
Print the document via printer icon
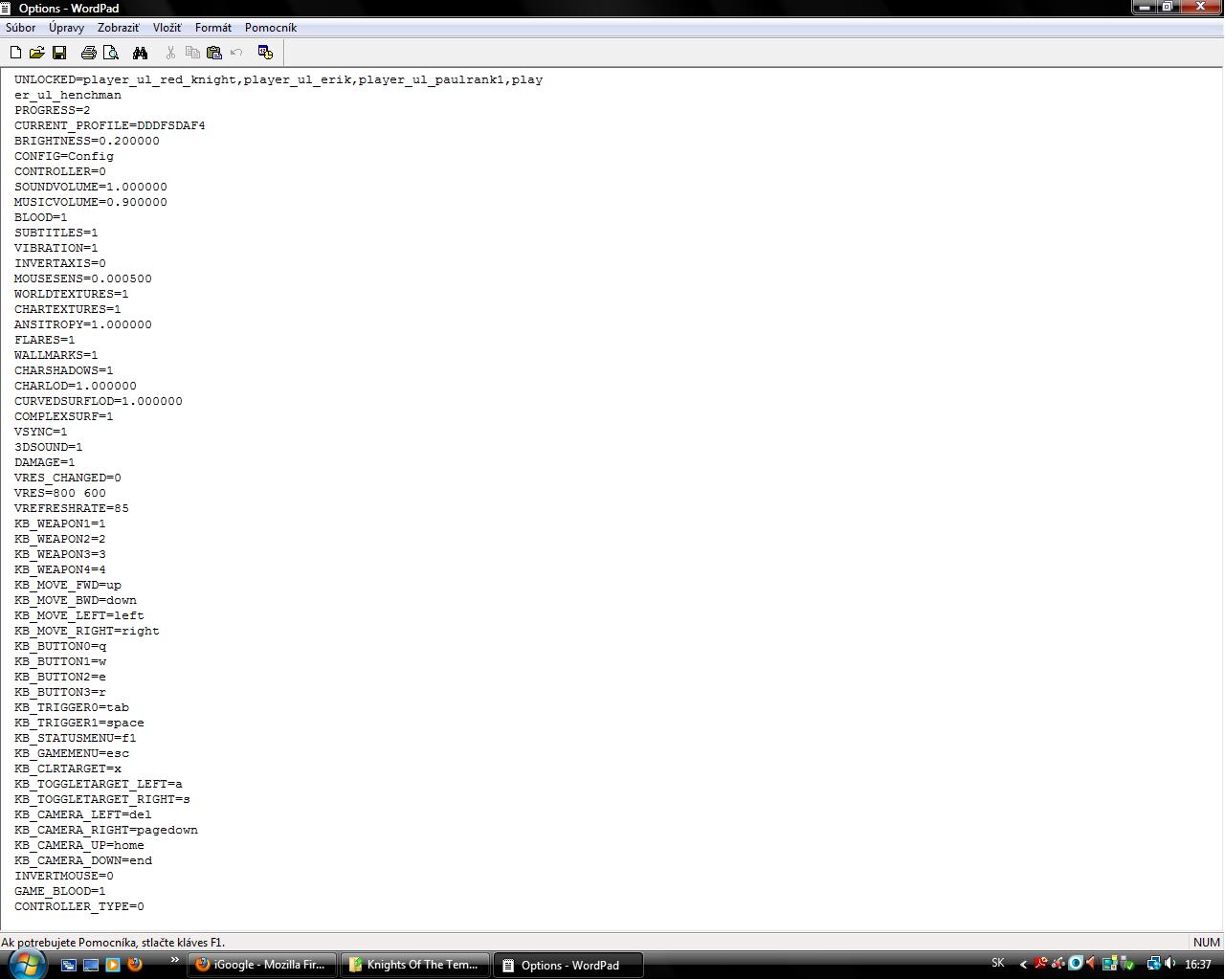click(x=89, y=53)
